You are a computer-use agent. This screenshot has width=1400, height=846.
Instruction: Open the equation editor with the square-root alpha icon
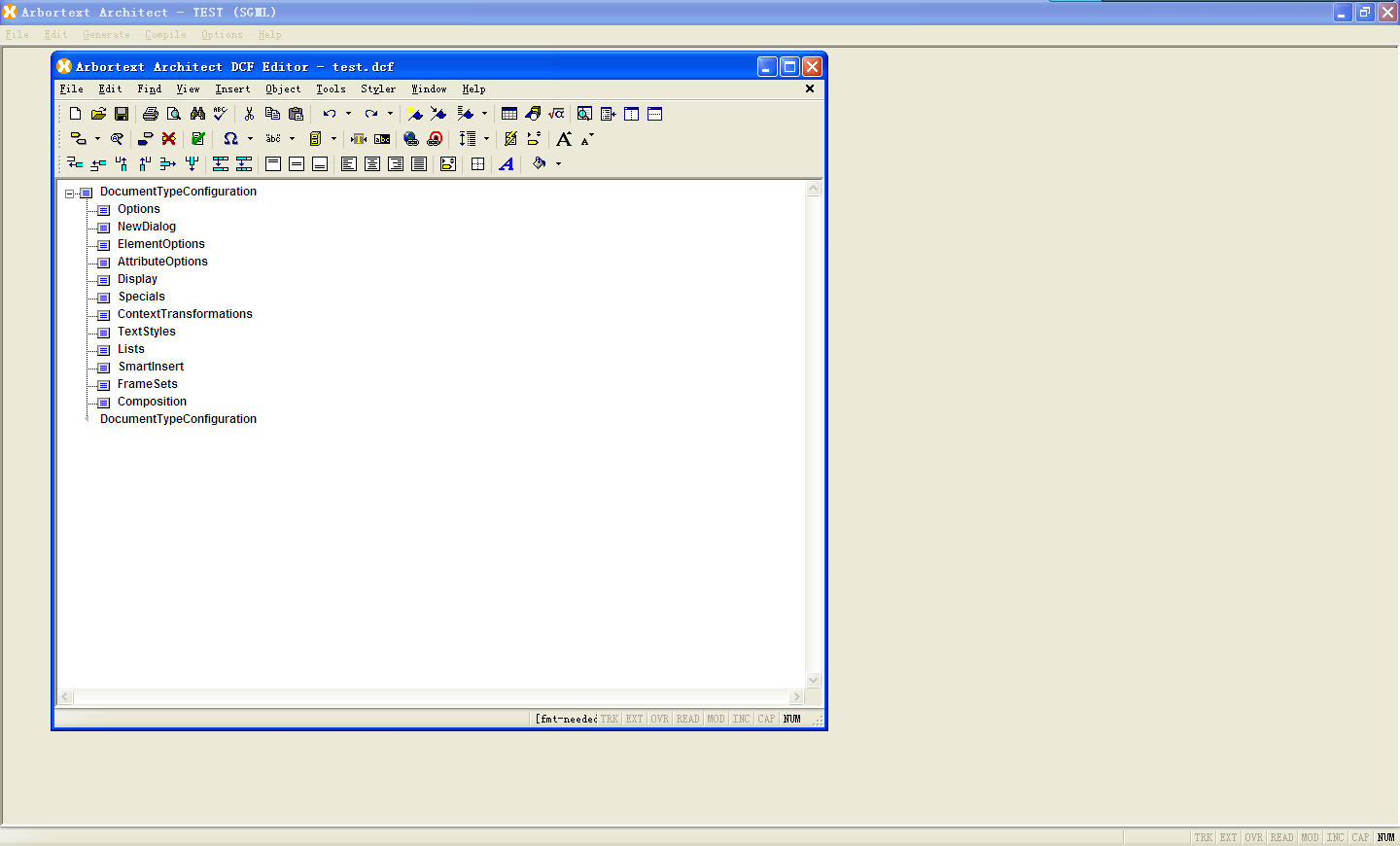[556, 114]
